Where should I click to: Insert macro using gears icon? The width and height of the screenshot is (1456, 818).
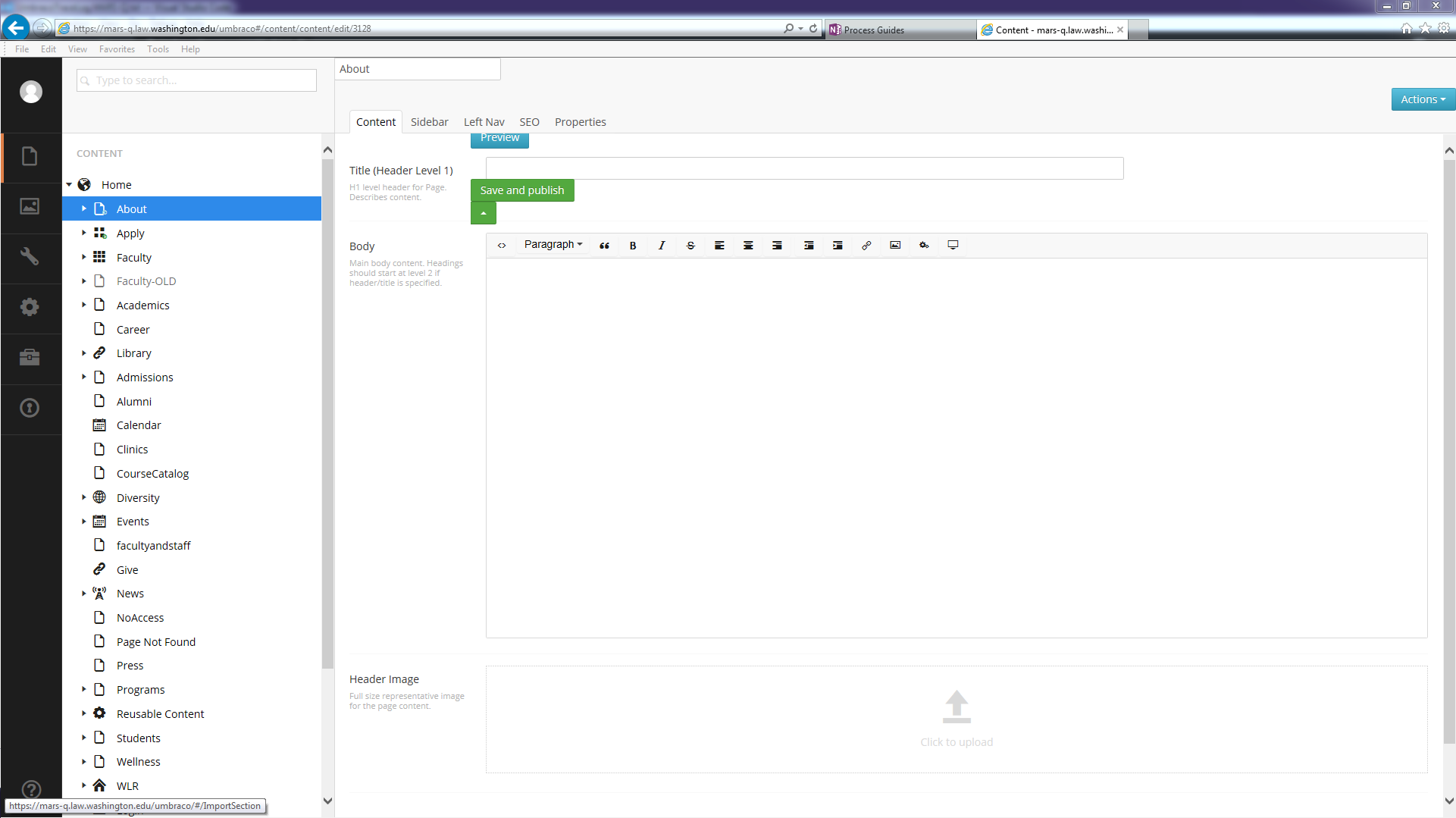click(x=924, y=245)
